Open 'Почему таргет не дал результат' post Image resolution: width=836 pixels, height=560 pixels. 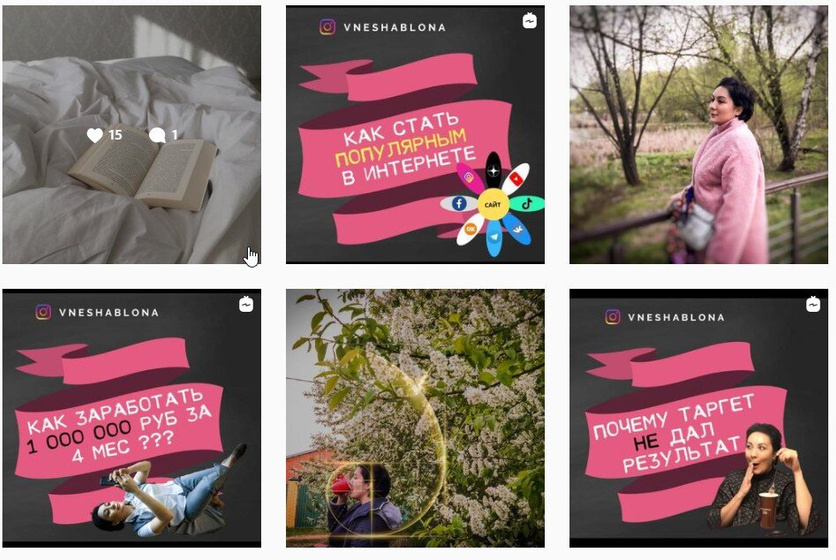pos(698,418)
